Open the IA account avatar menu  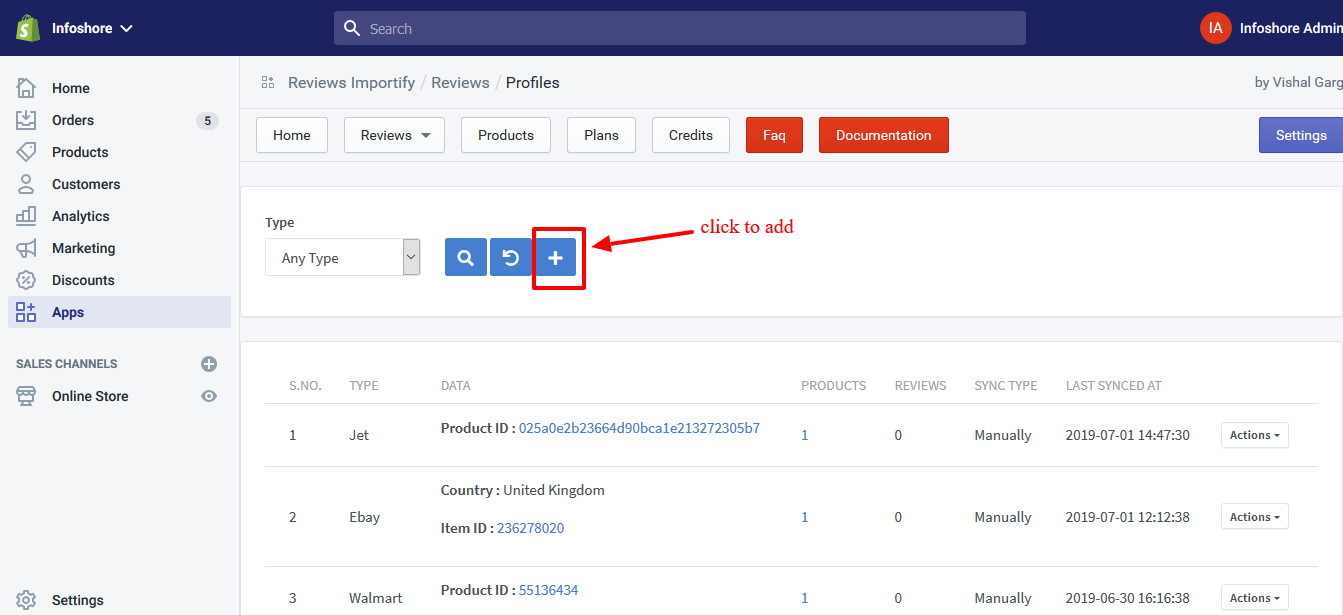click(x=1215, y=28)
